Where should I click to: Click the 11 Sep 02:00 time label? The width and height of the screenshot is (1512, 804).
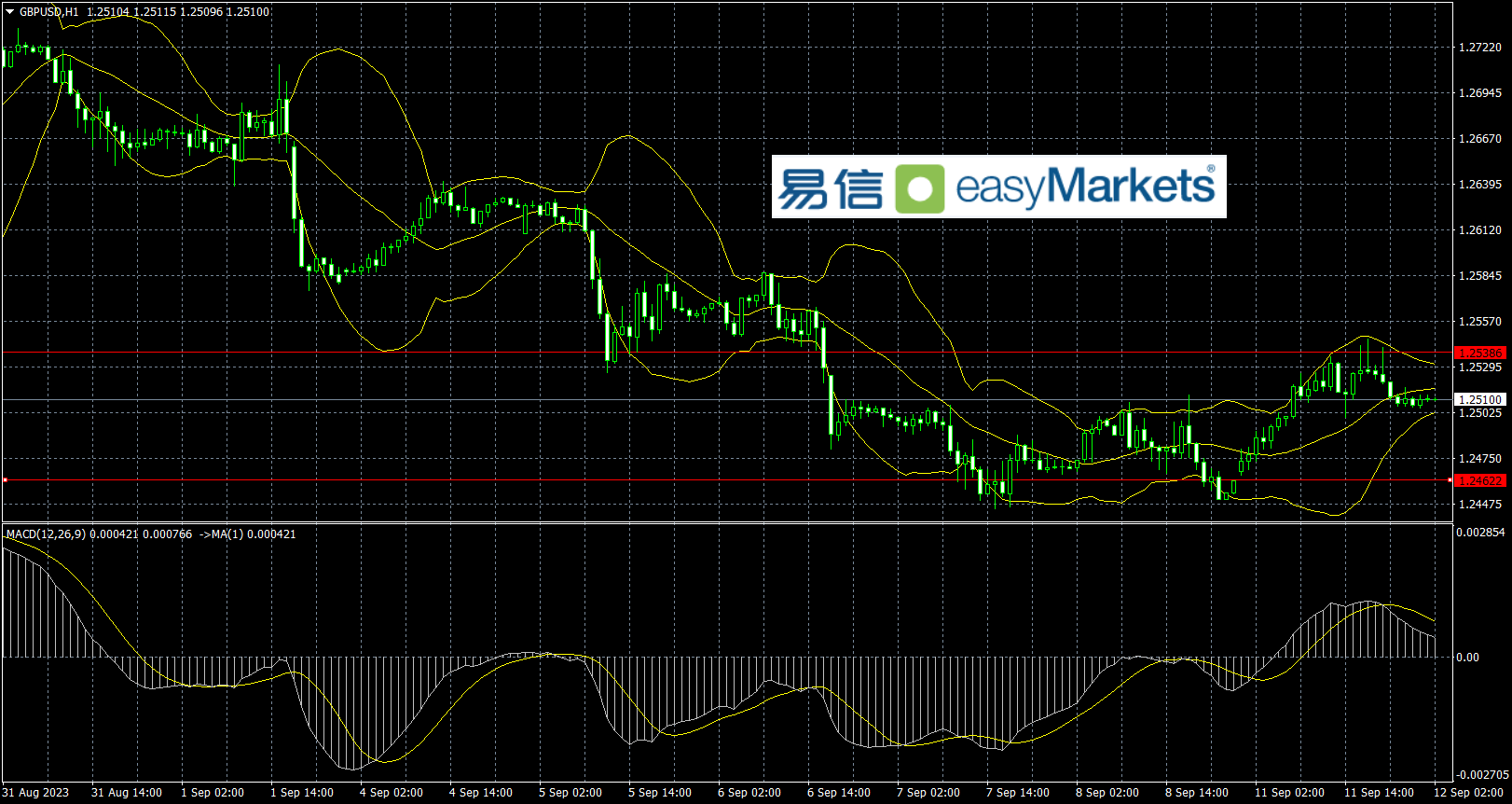point(1289,793)
